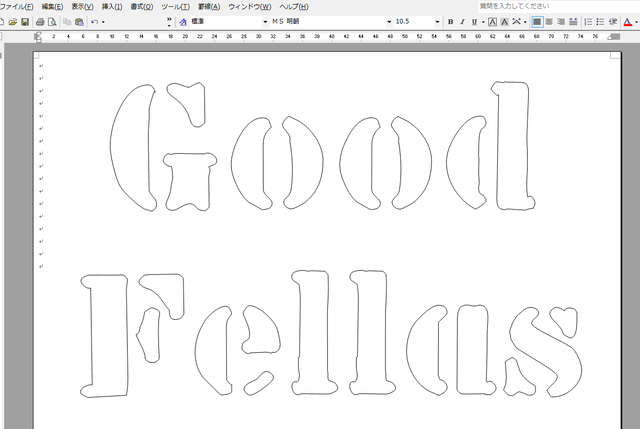
Task: Click the outline letter d in Good
Action: point(513,147)
